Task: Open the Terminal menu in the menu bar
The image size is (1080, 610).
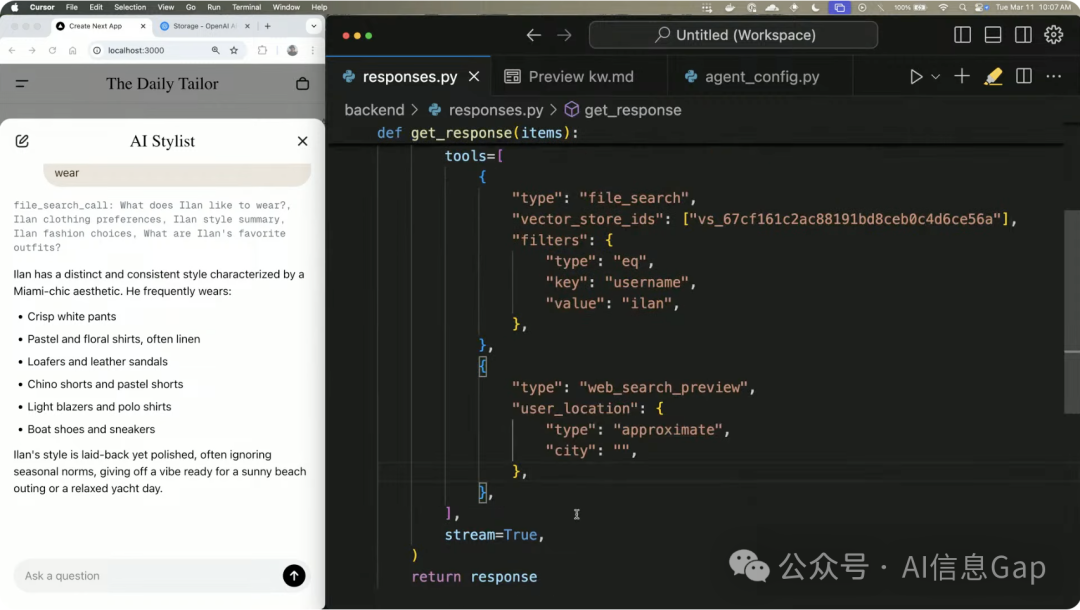Action: point(246,7)
